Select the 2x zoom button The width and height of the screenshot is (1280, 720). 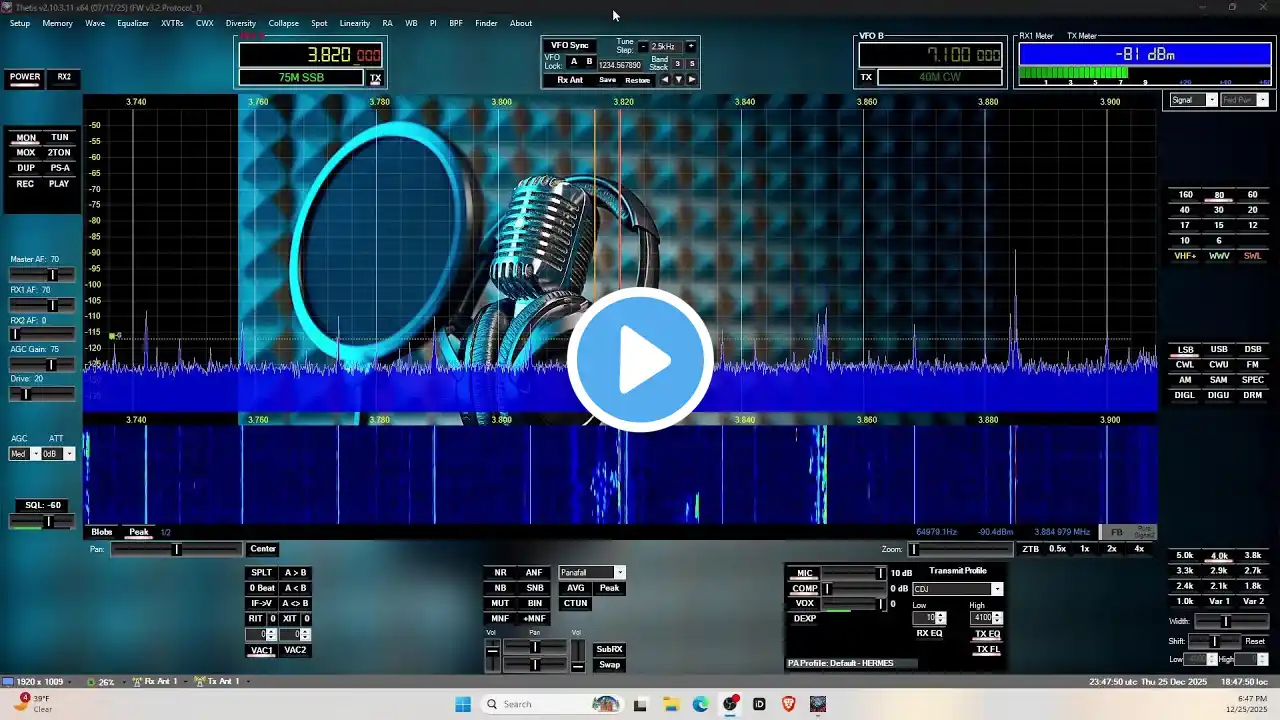(x=1111, y=549)
